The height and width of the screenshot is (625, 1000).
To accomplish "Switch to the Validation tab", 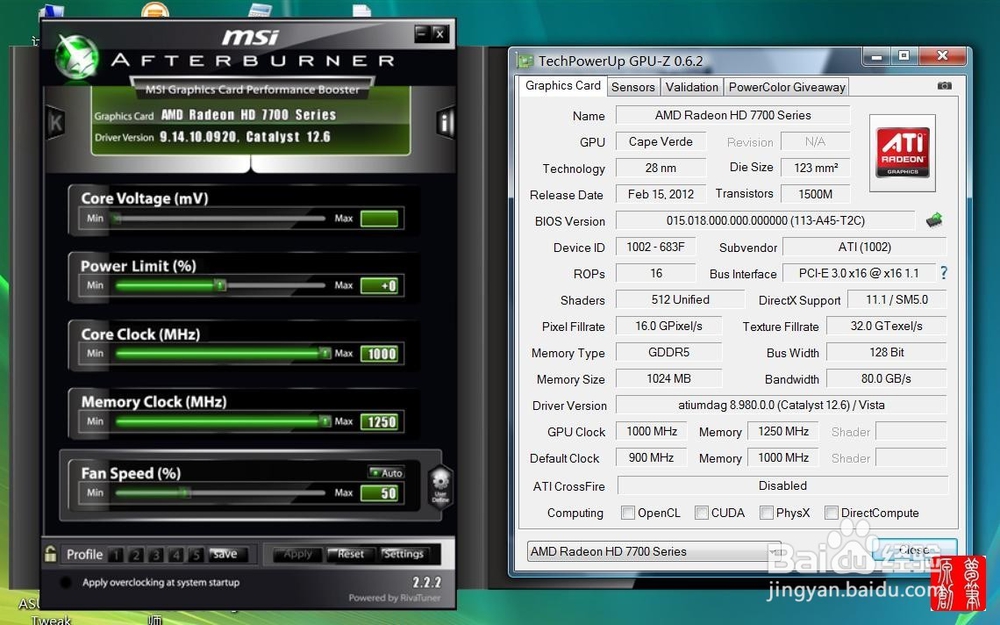I will click(691, 87).
